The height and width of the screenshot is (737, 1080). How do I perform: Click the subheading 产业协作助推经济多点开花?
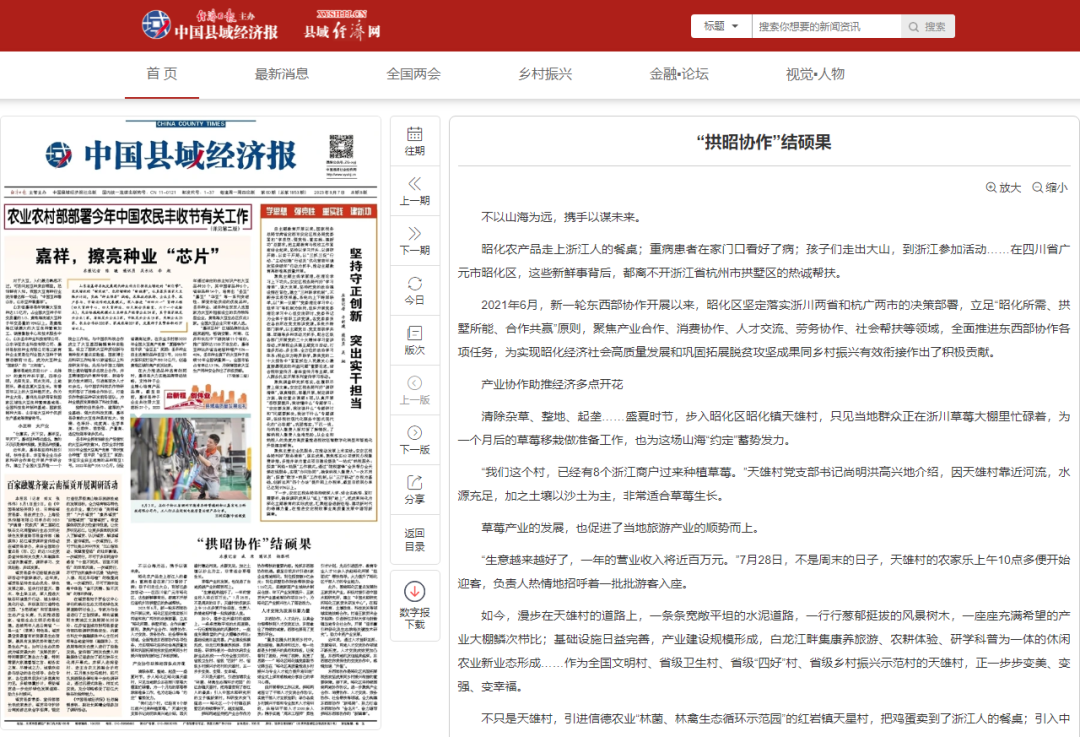tap(552, 384)
